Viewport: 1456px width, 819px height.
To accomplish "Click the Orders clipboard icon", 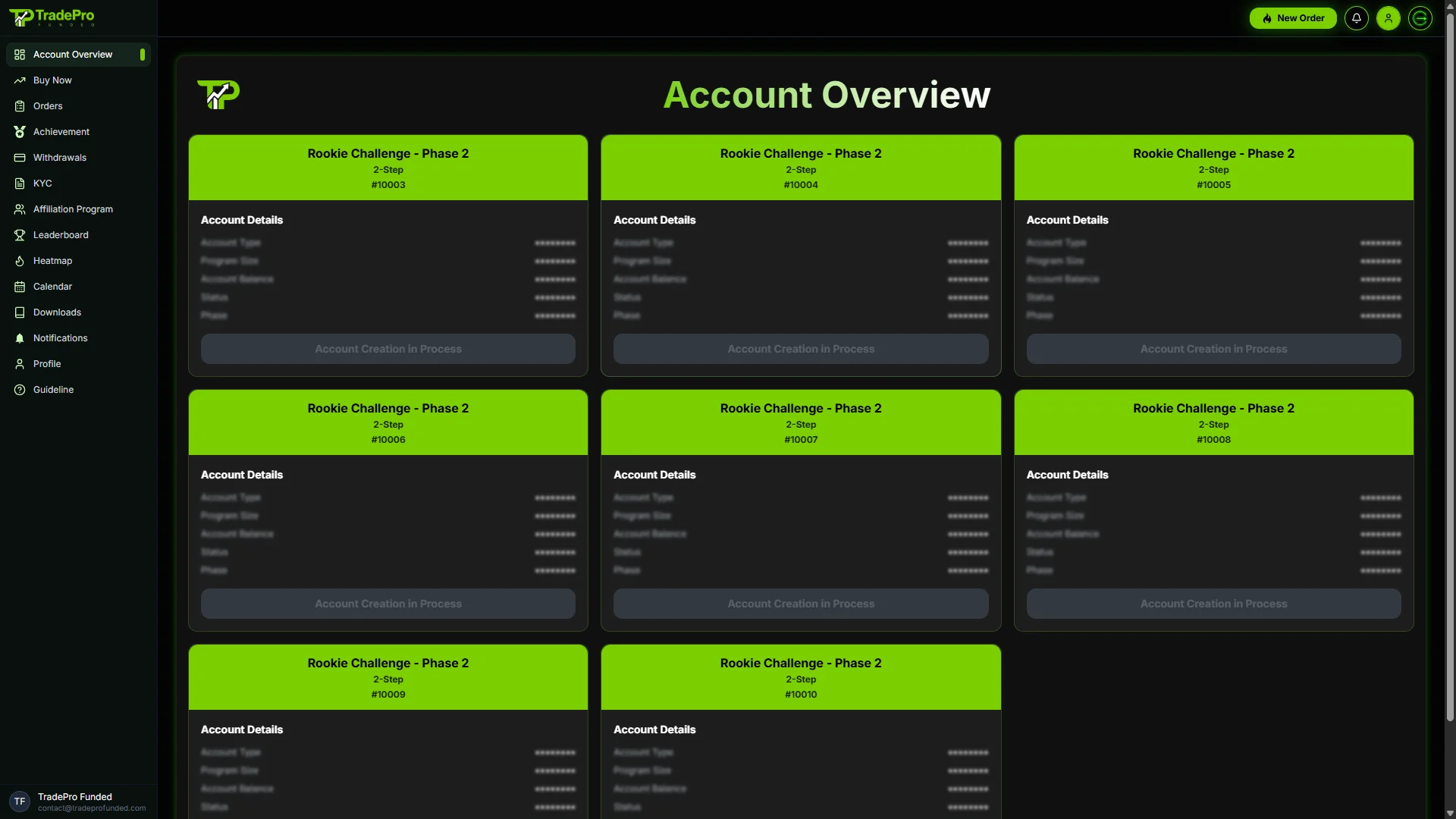I will pyautogui.click(x=20, y=106).
